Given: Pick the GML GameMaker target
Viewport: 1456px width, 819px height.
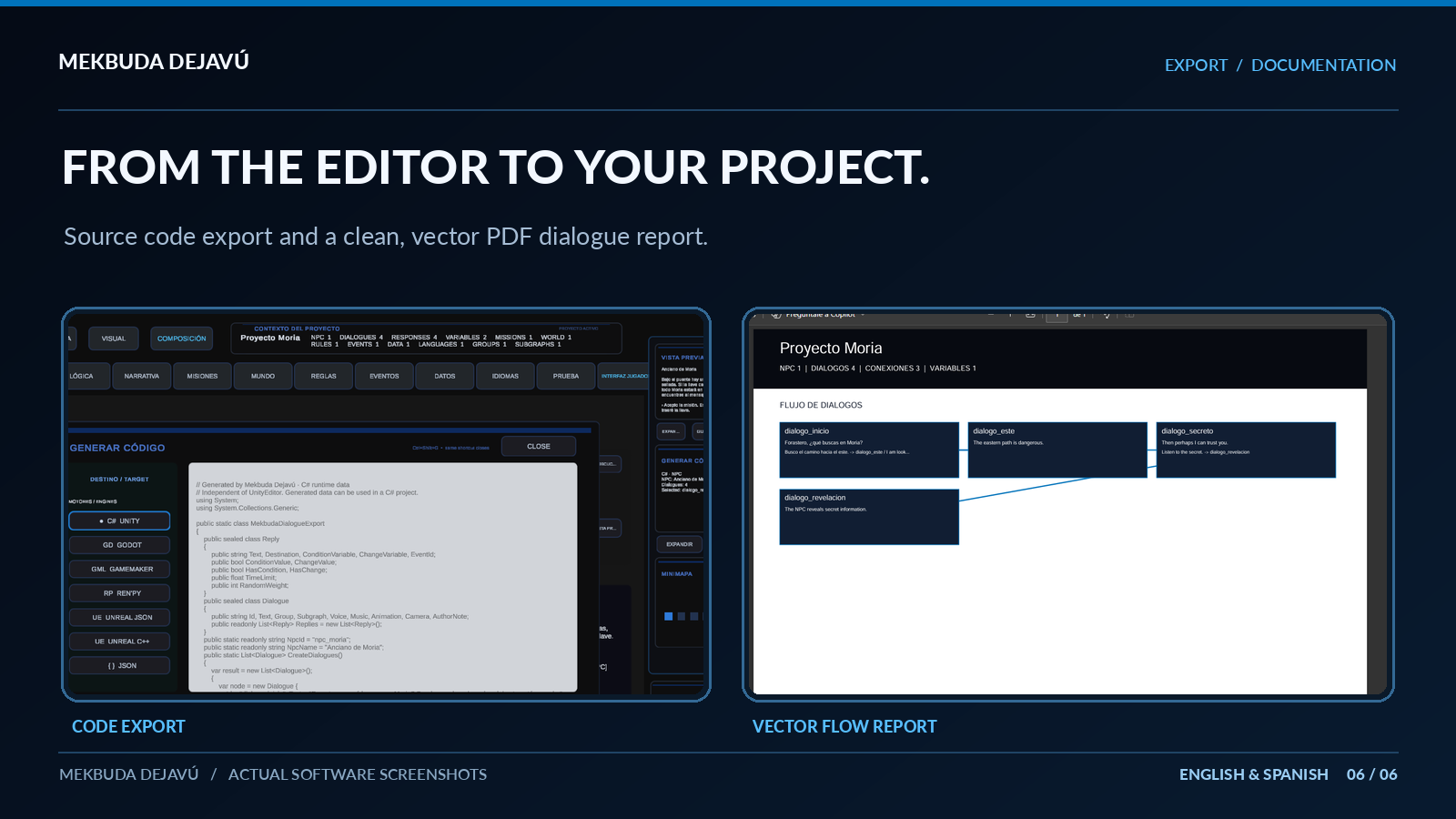Looking at the screenshot, I should (x=119, y=569).
